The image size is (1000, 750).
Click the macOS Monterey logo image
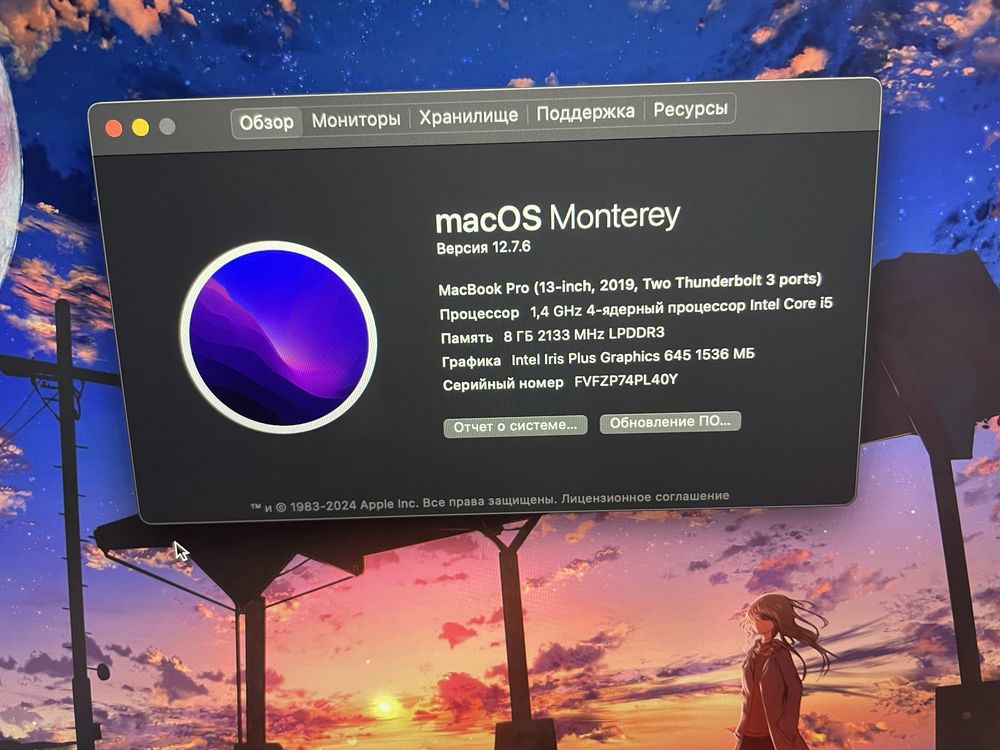tap(279, 337)
